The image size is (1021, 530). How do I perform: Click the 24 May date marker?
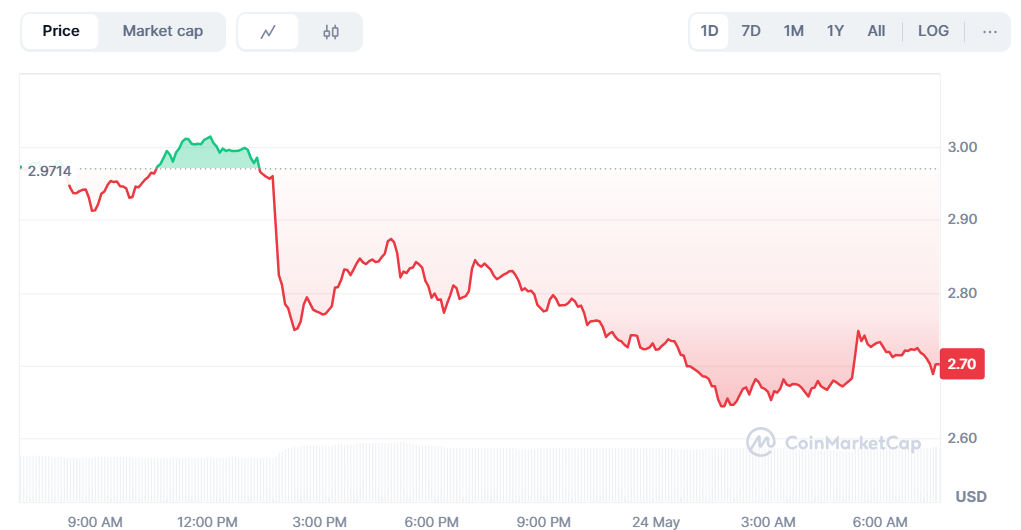[656, 522]
